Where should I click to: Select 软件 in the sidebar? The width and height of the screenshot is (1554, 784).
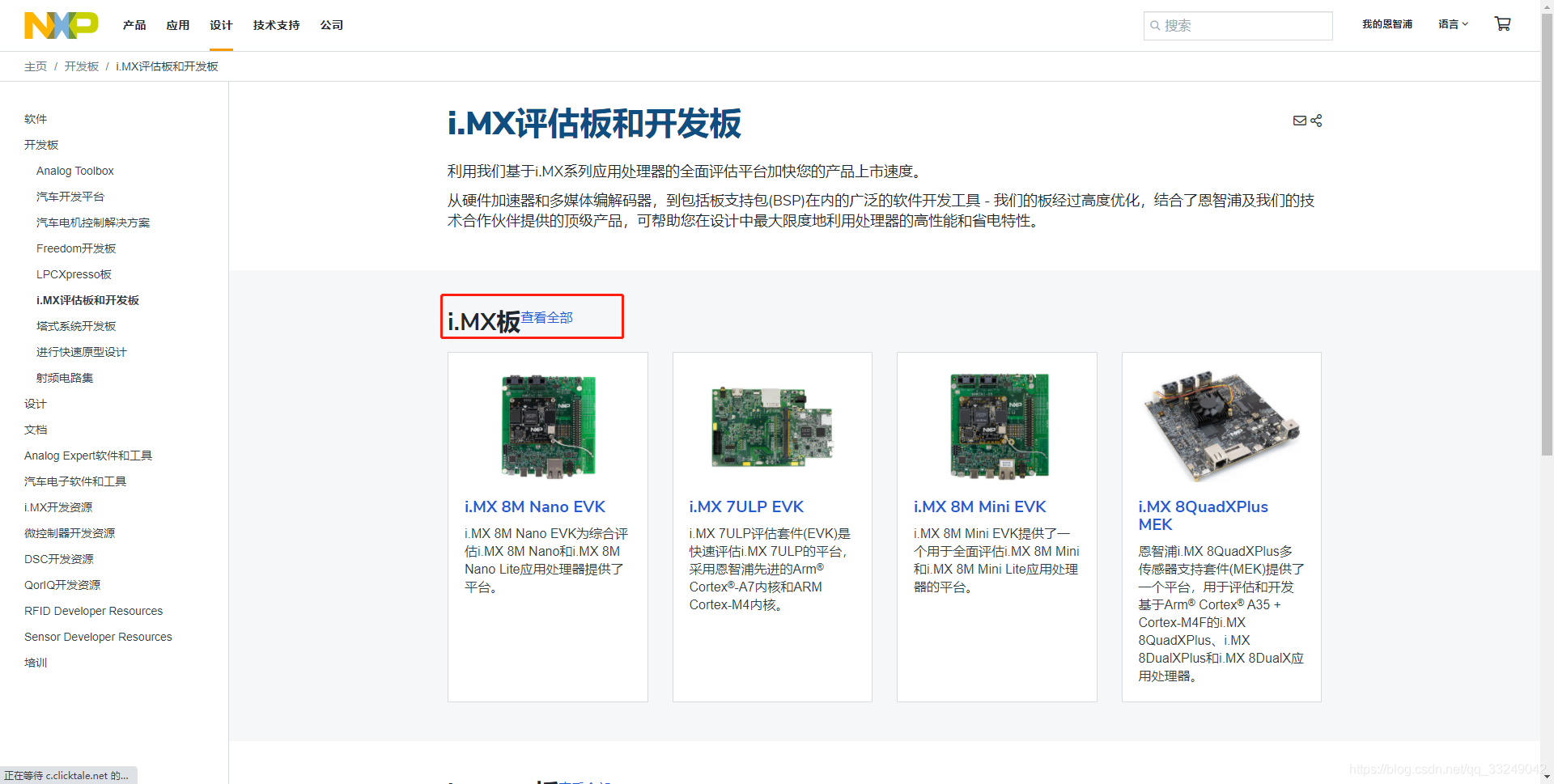point(36,119)
